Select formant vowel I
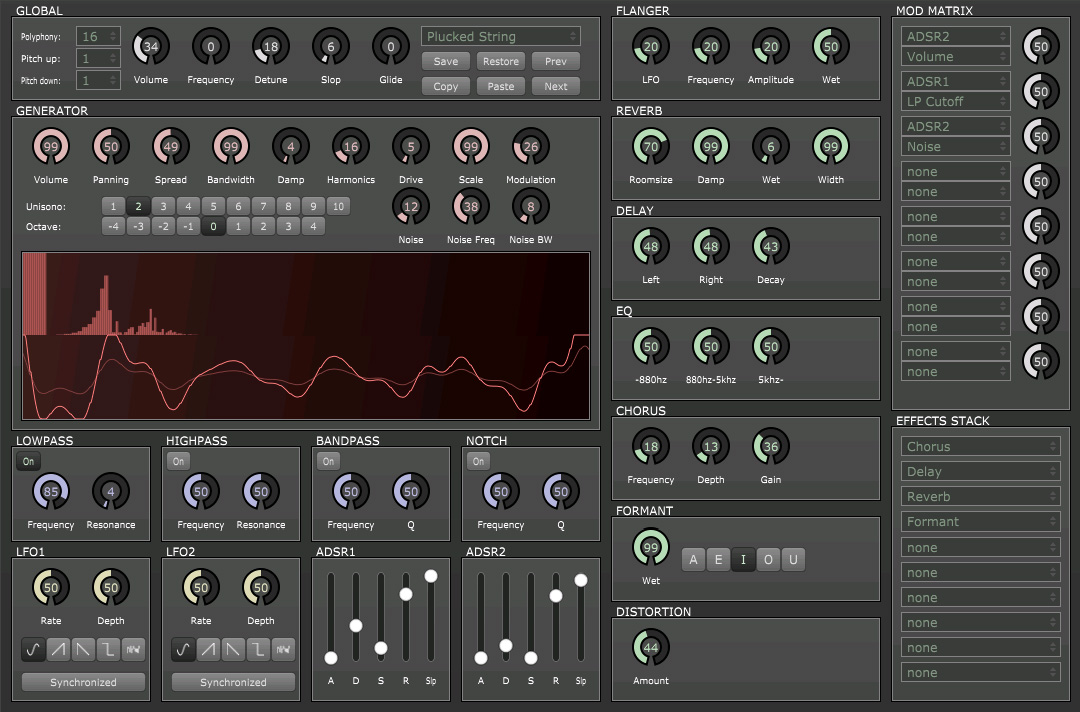Screen dimensions: 1080x712 743,559
